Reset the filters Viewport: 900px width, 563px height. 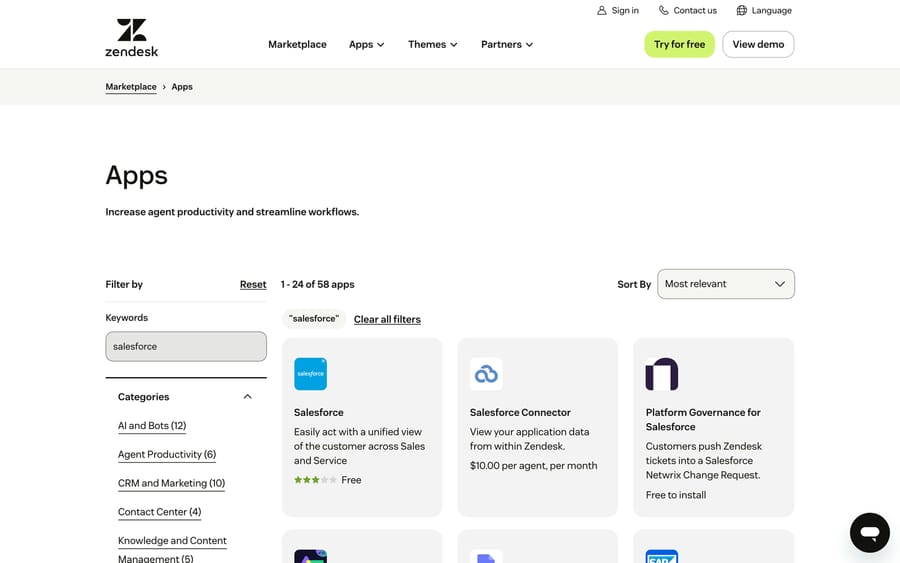tap(253, 284)
